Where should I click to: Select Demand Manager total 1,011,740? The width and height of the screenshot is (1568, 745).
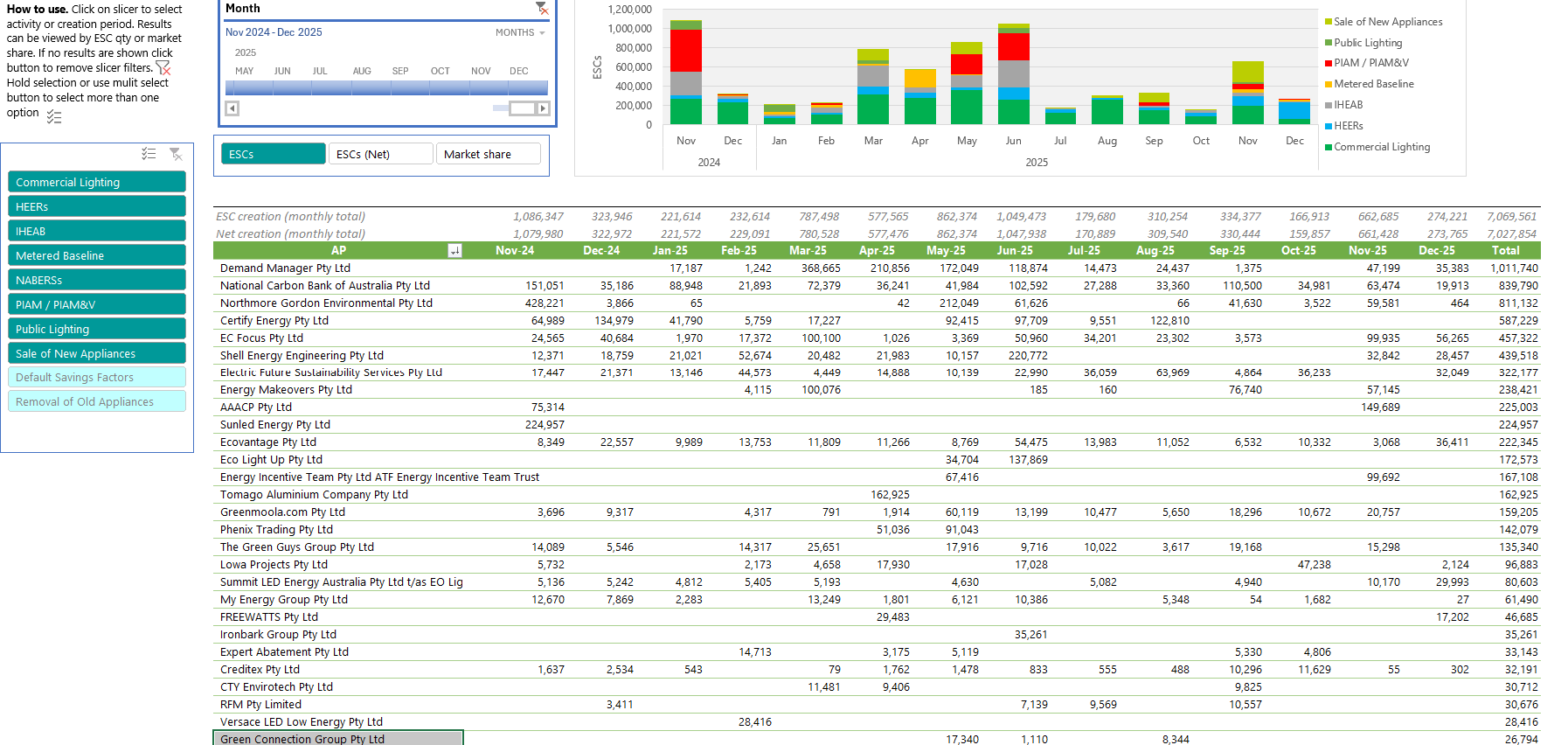[x=1514, y=268]
